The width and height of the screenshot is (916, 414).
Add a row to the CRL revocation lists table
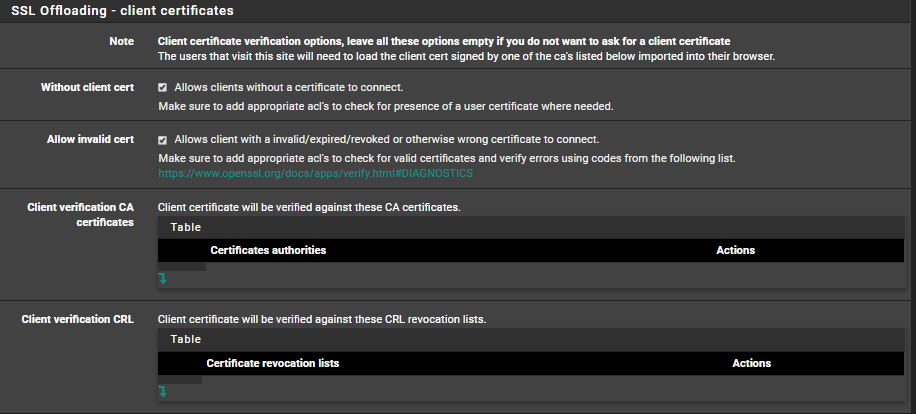point(162,391)
